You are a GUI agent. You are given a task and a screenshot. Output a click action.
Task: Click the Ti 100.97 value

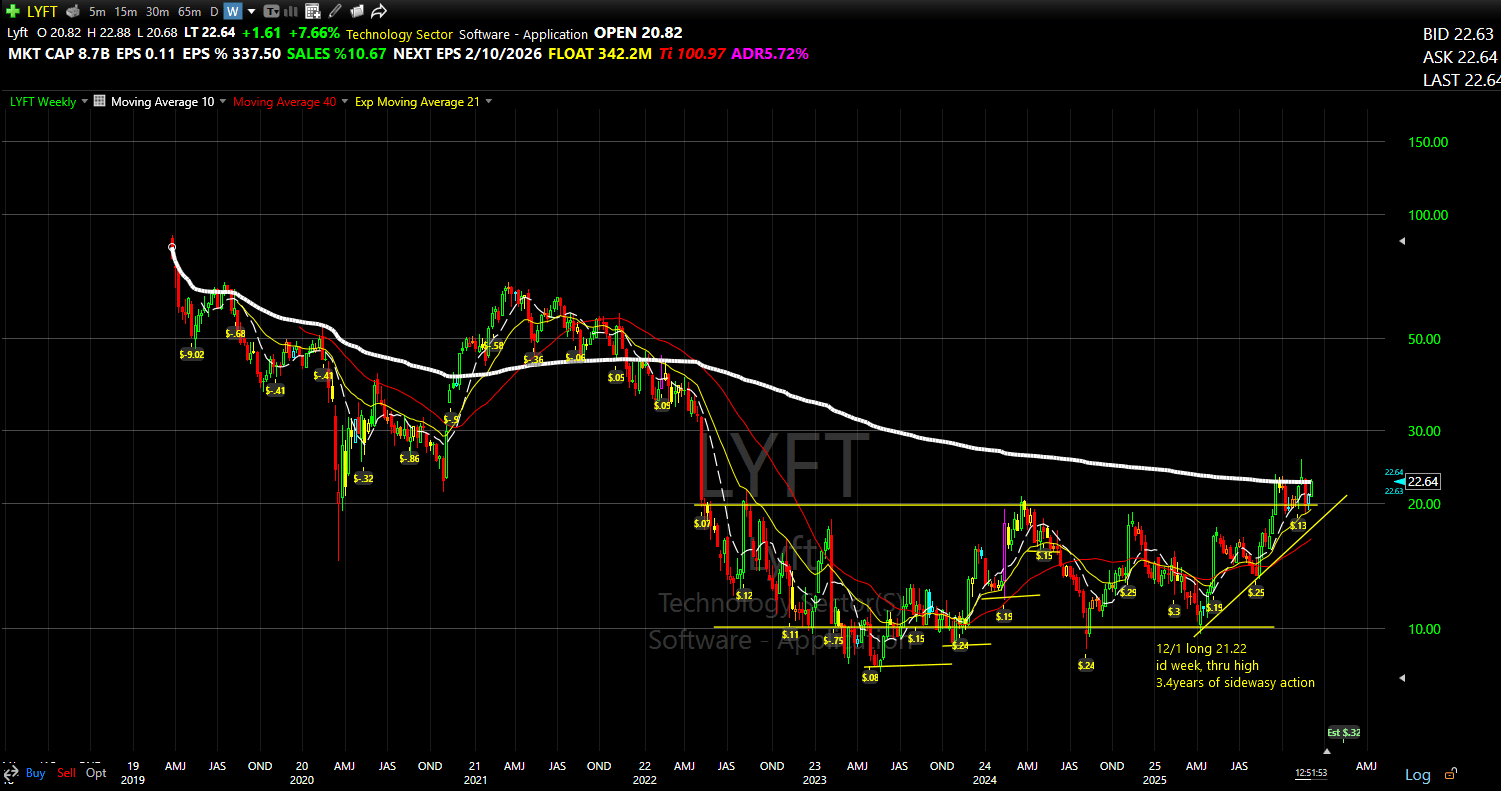[x=692, y=54]
